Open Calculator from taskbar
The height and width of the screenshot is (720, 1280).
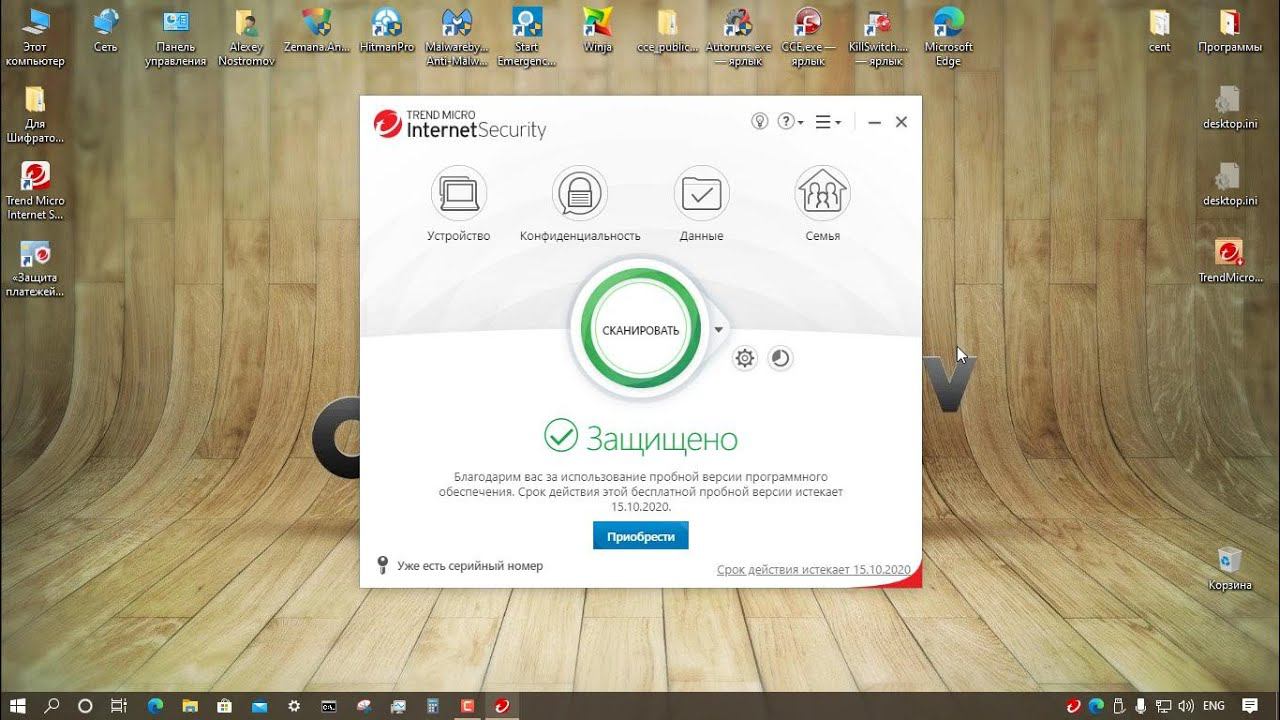432,706
